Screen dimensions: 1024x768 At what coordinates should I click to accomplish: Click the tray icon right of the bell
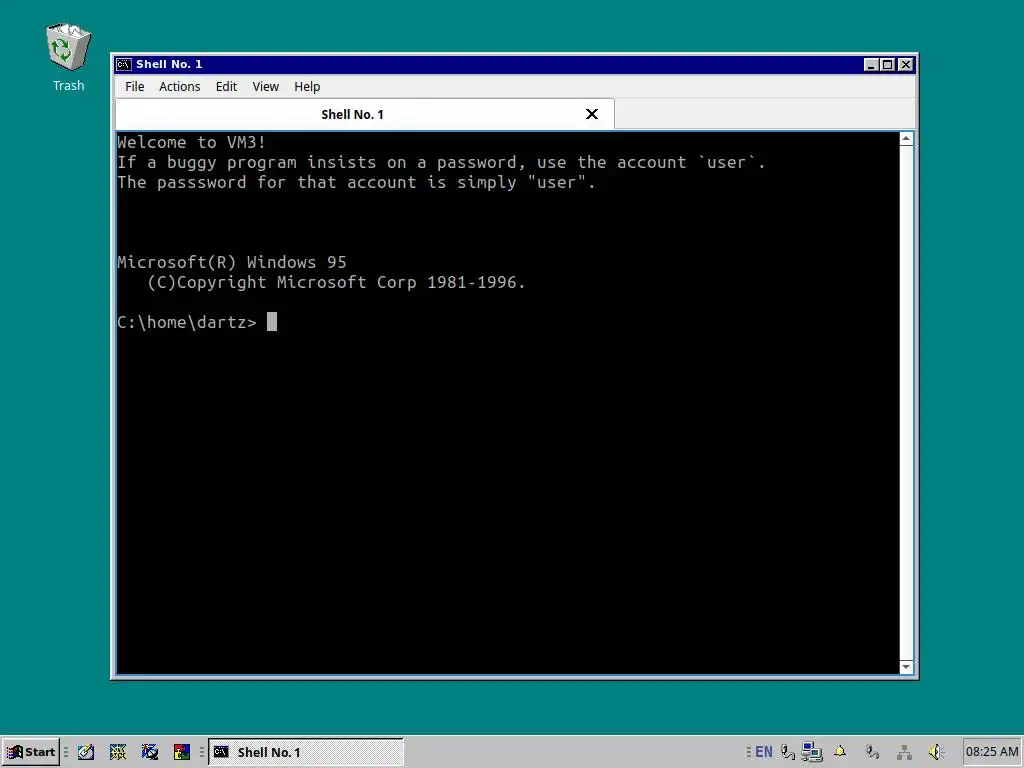click(872, 752)
